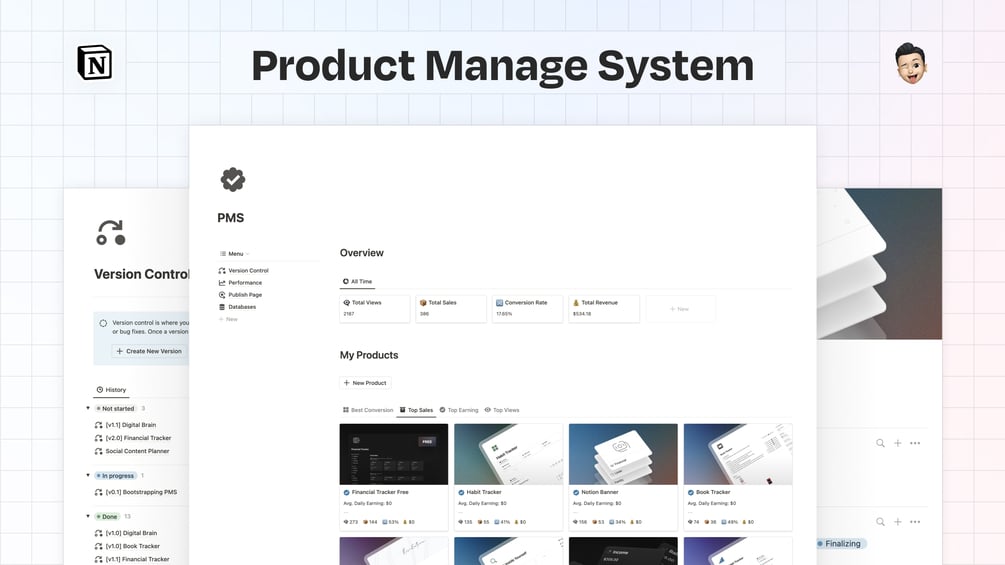Screen dimensions: 1005x565
Task: Open the Notion Banner product thumbnail
Action: click(623, 454)
